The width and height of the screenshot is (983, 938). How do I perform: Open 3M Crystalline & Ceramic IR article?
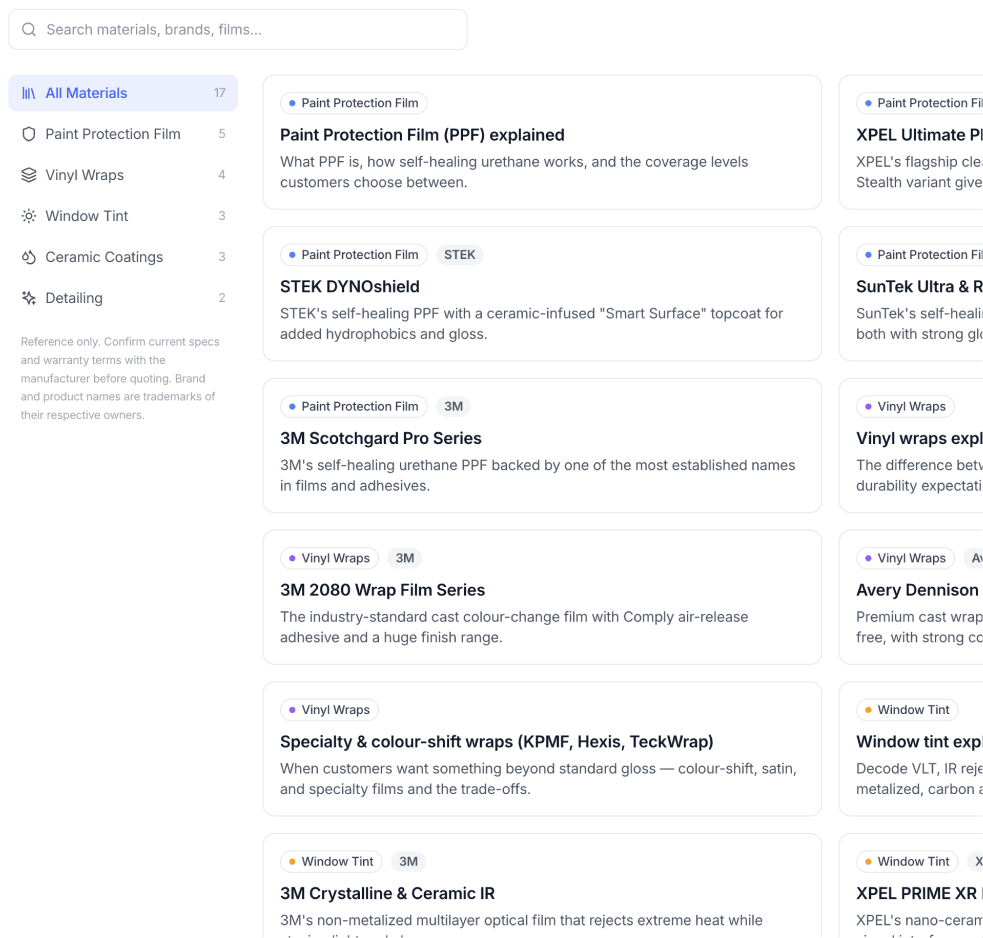pyautogui.click(x=542, y=885)
